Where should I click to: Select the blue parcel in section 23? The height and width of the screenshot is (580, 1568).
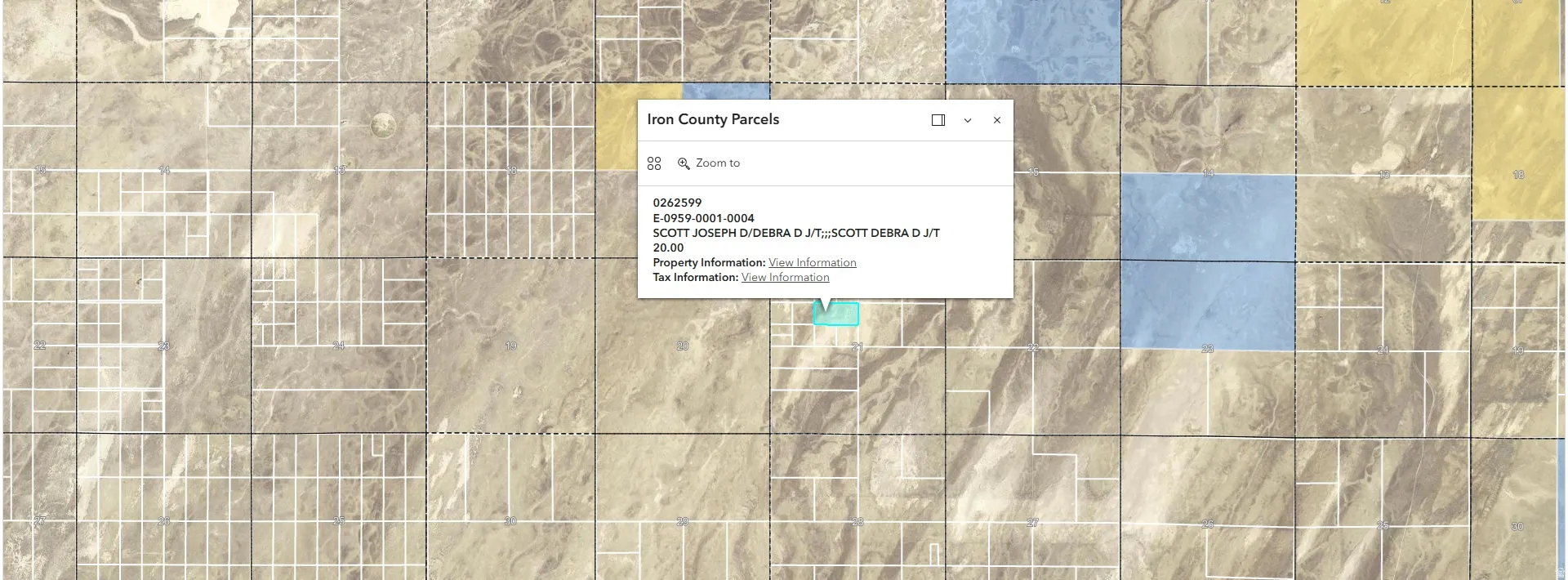point(1208,306)
